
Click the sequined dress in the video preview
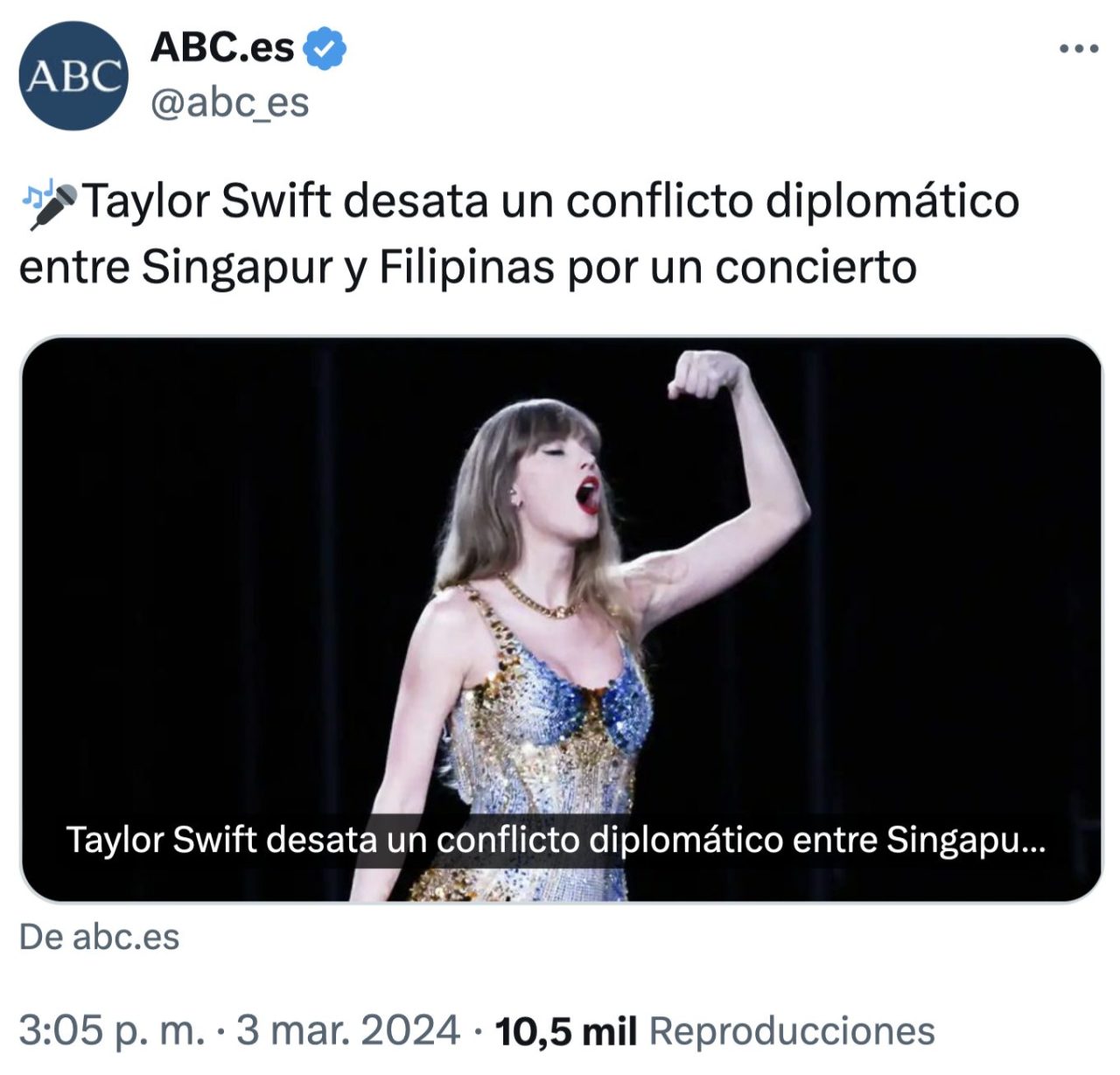547,743
